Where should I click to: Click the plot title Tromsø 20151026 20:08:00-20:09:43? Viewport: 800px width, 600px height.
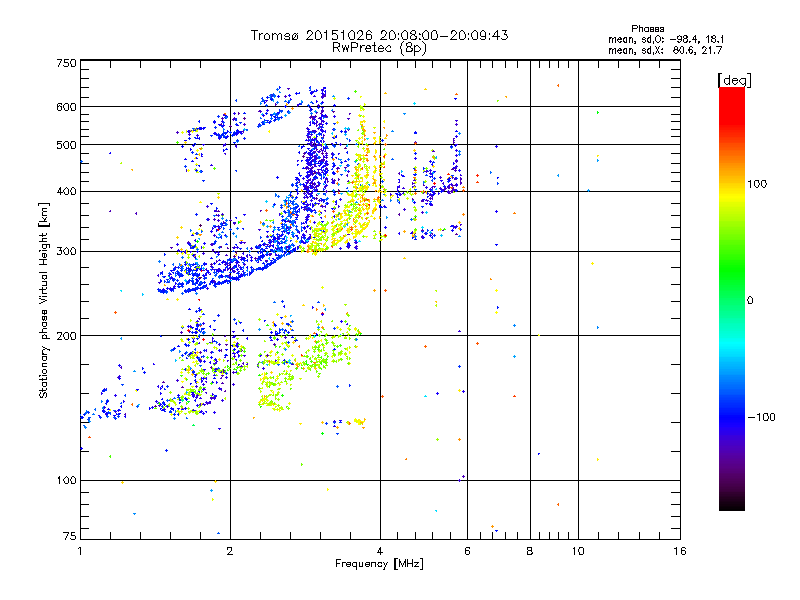[379, 35]
